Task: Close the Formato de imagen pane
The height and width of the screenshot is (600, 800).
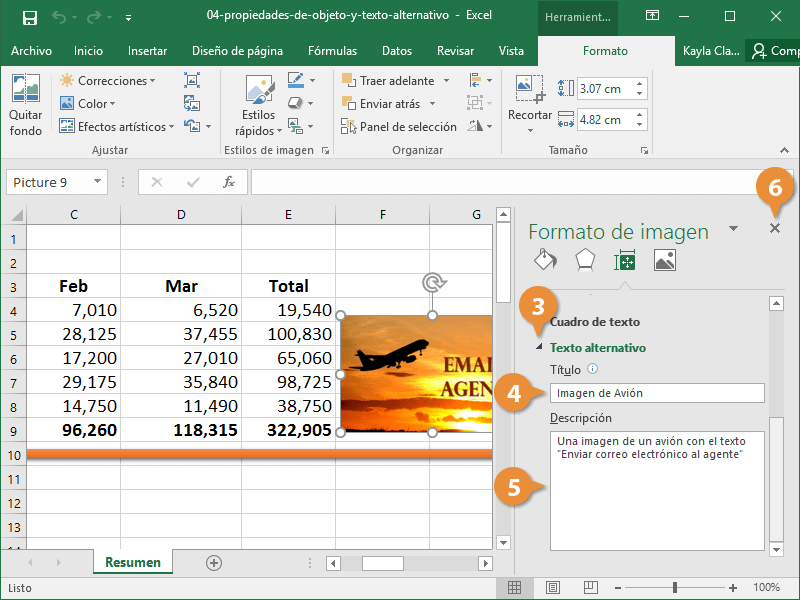Action: coord(775,229)
